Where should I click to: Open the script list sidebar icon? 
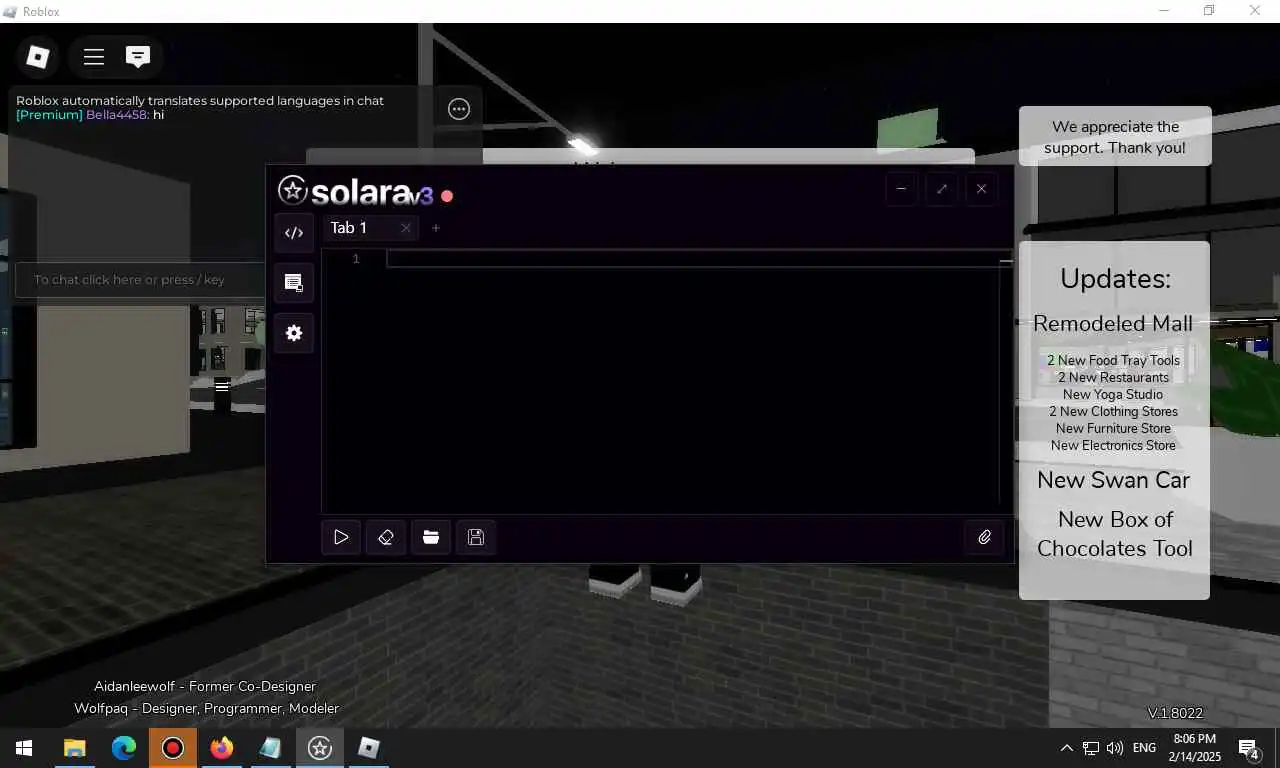point(294,283)
